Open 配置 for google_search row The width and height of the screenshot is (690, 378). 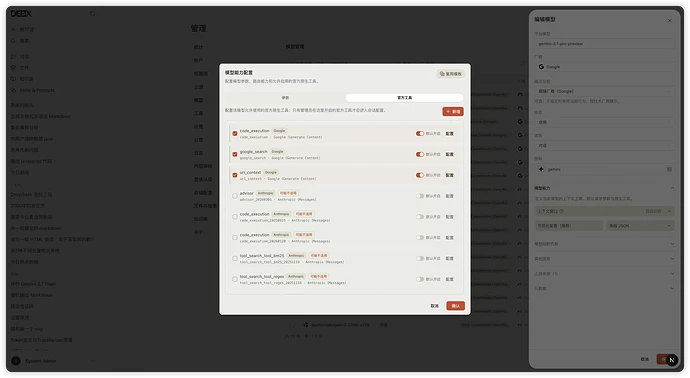point(449,154)
